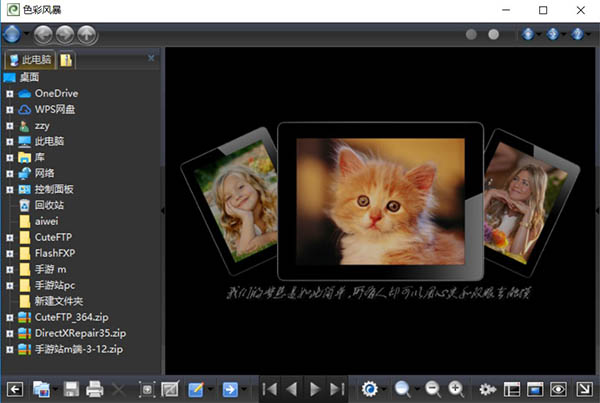Click the magnifier zoom icon
This screenshot has height=403, width=600.
pos(403,389)
